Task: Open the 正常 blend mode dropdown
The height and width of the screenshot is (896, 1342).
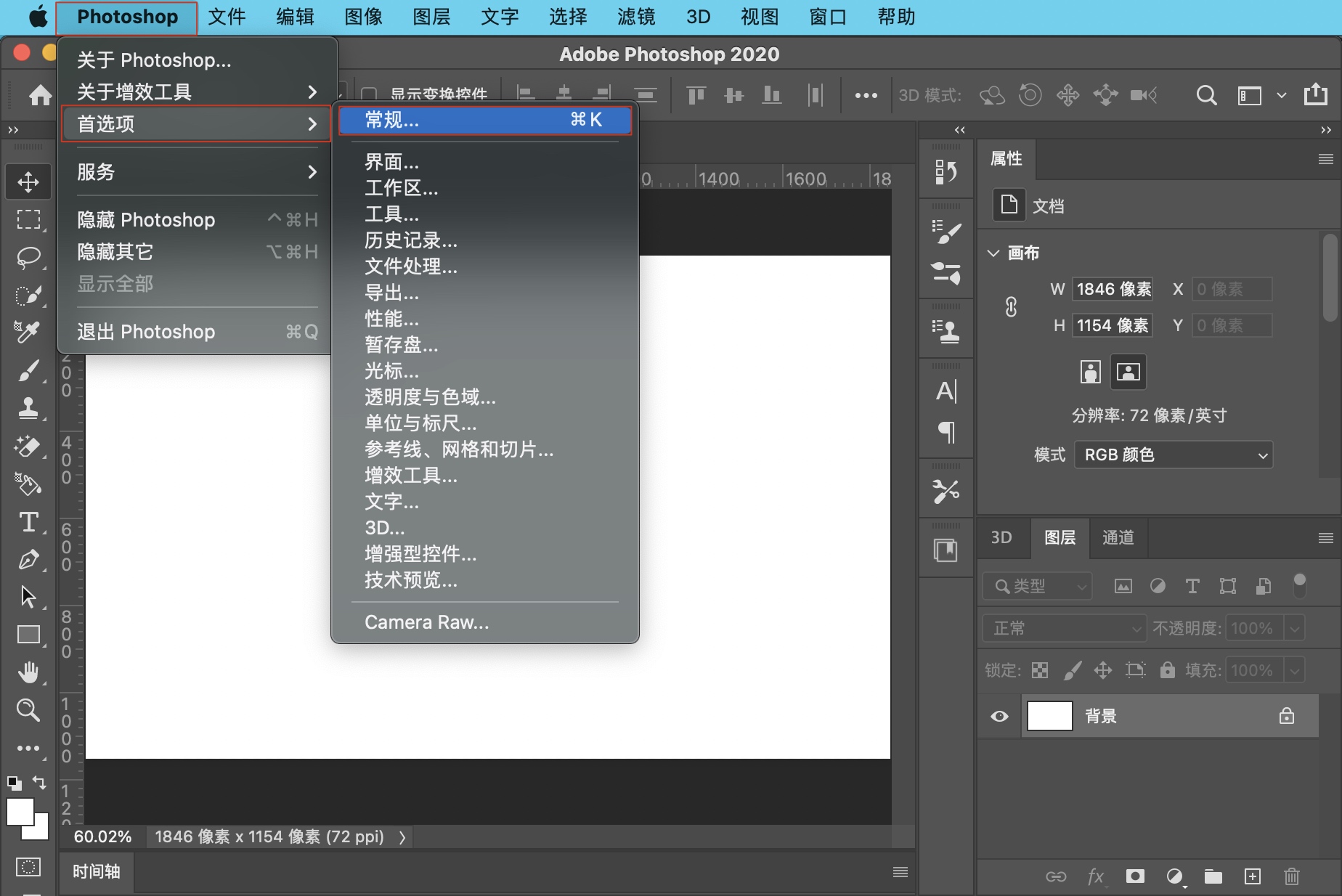Action: pos(1064,628)
